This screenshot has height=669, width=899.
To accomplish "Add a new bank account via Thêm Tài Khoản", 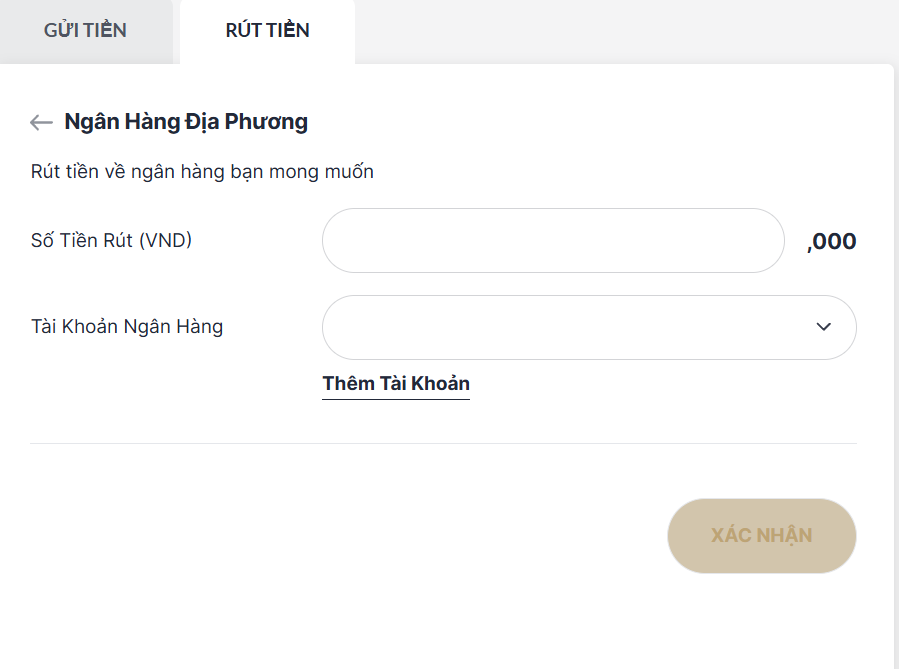I will 395,383.
